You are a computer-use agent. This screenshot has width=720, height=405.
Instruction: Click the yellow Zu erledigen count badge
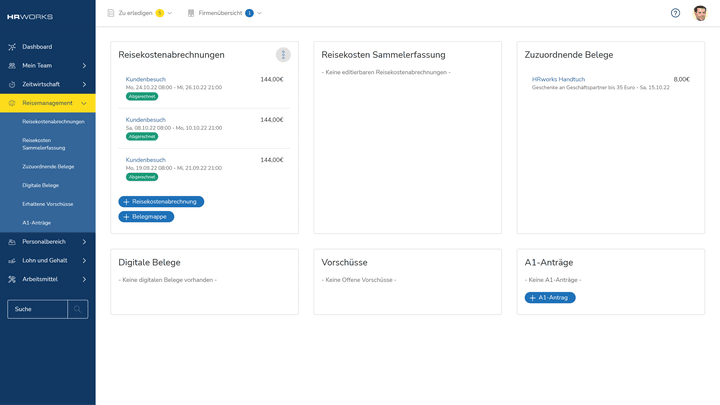159,13
